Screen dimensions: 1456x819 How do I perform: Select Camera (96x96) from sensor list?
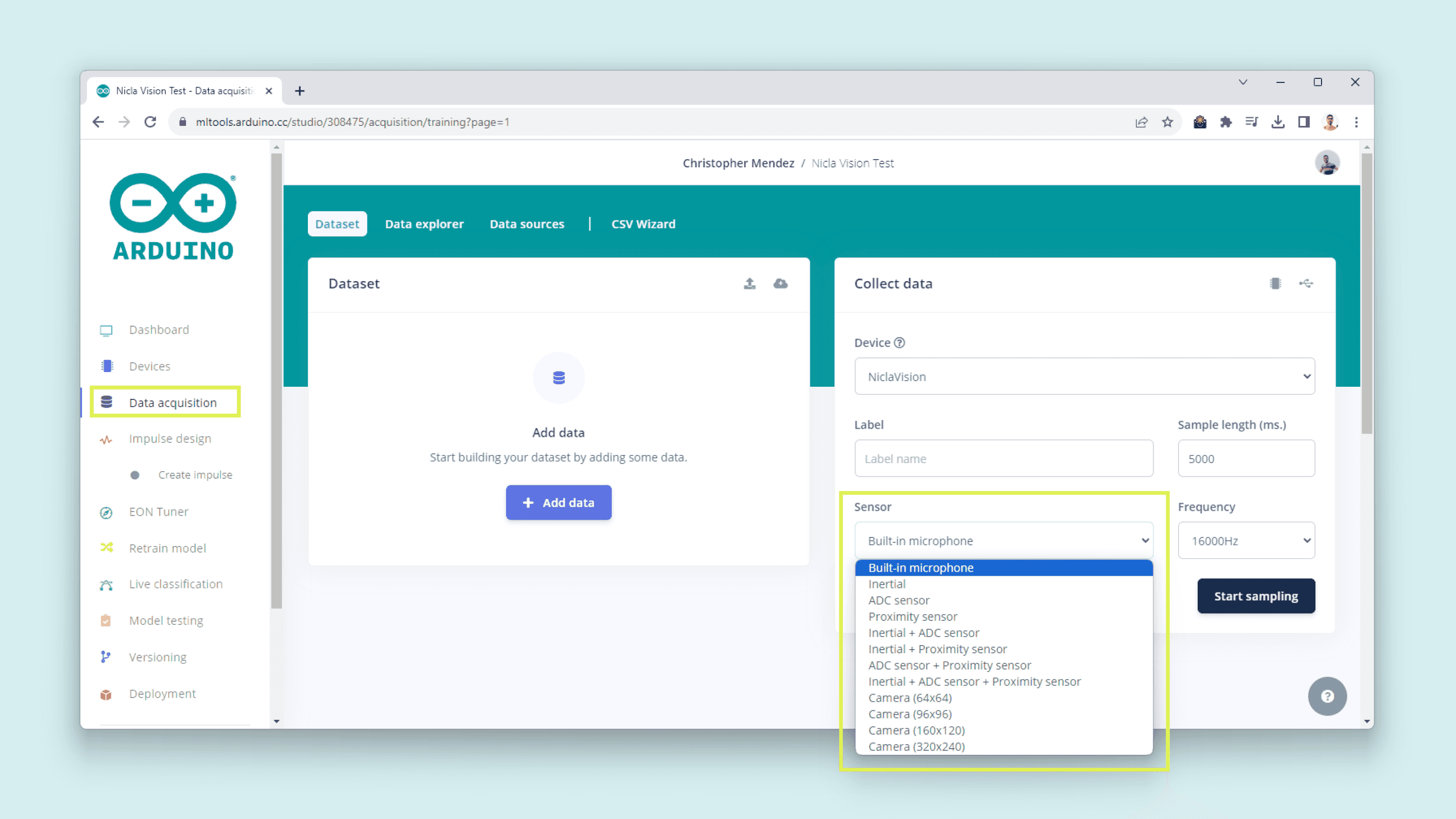[910, 714]
